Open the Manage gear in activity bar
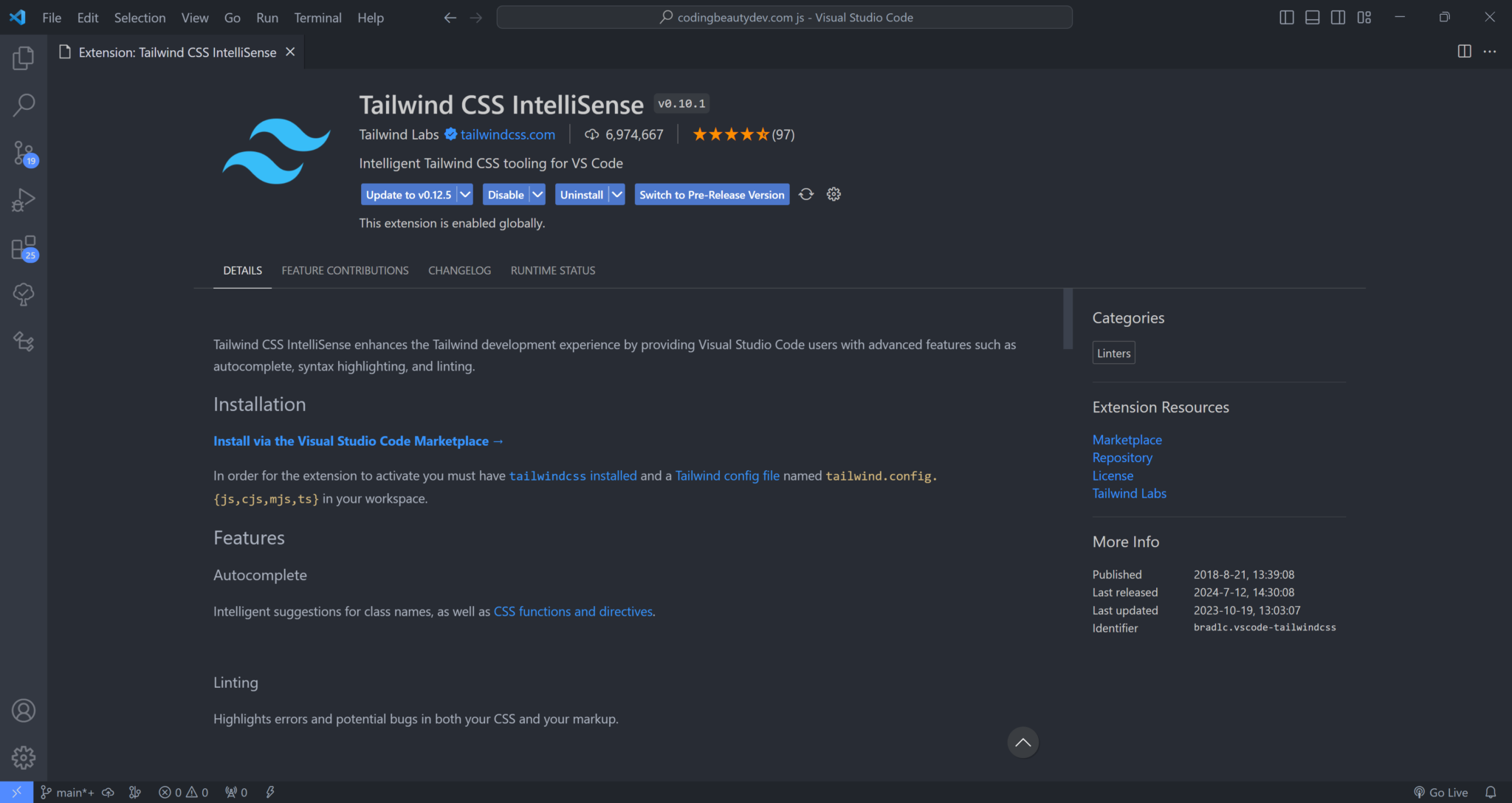 [x=24, y=757]
